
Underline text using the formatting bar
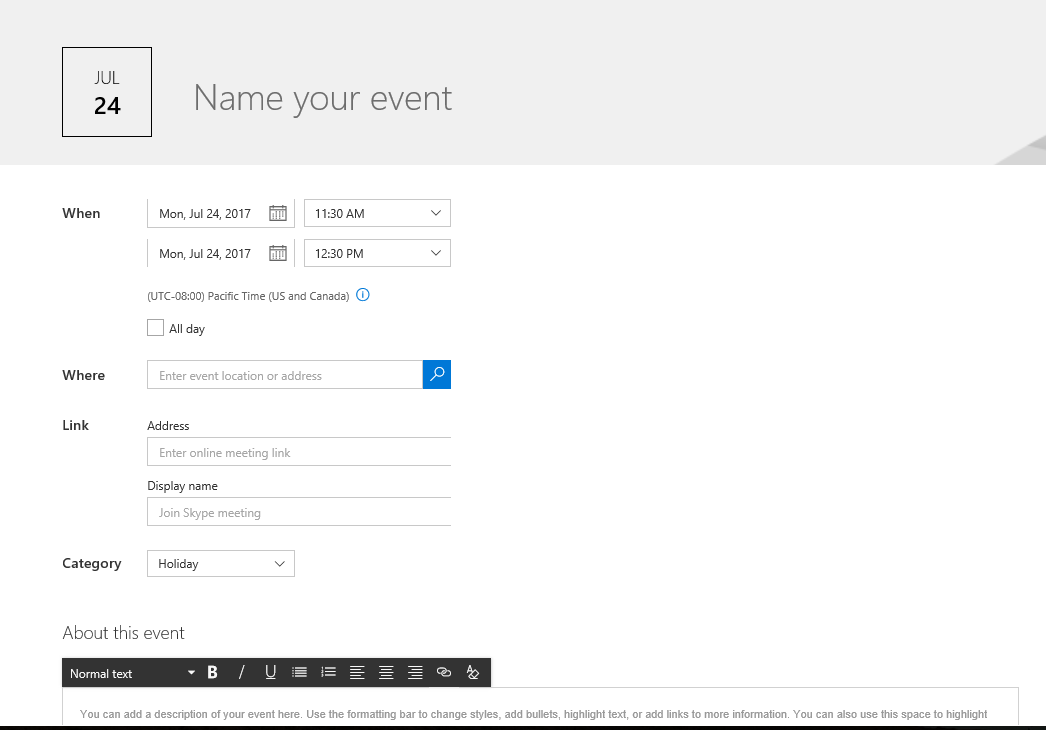coord(270,672)
